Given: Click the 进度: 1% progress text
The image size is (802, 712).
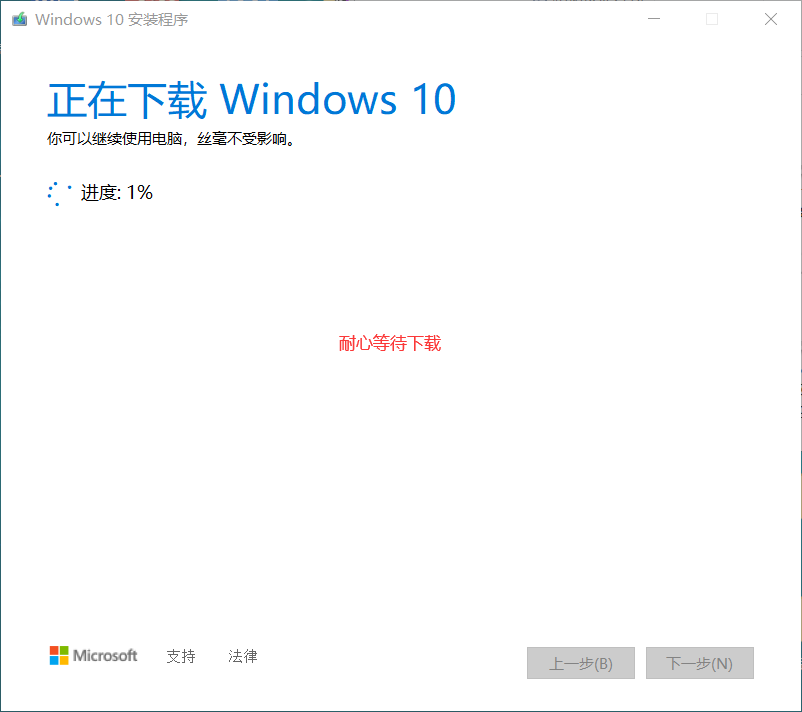Looking at the screenshot, I should (x=117, y=193).
